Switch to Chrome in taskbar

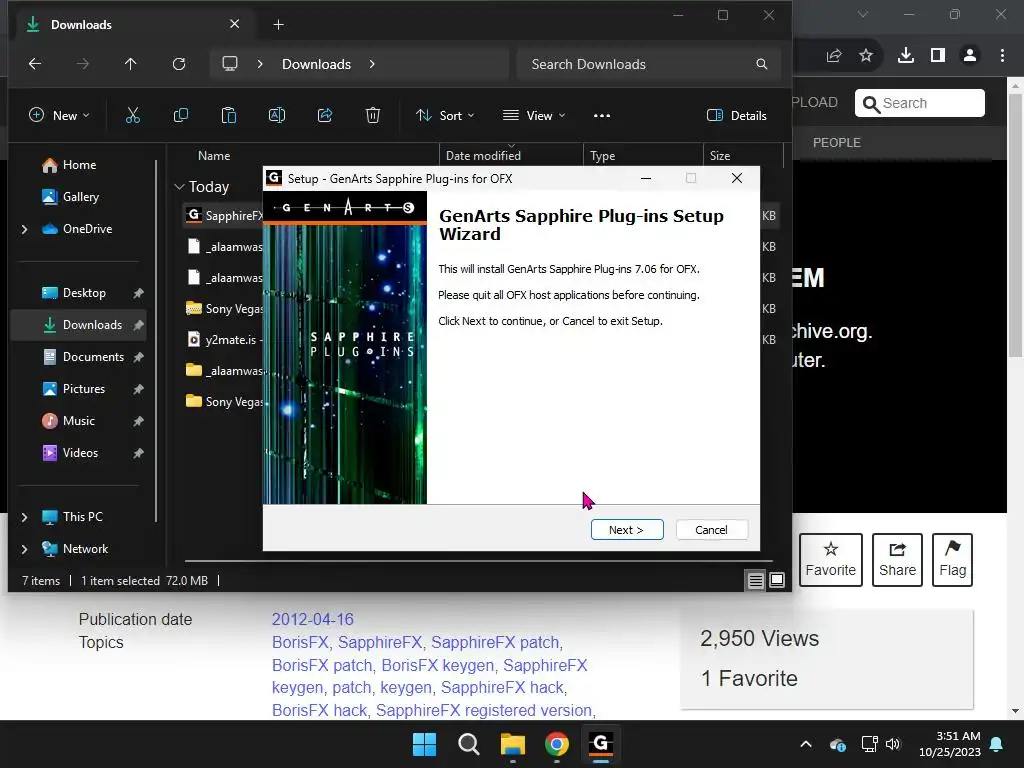[x=557, y=744]
